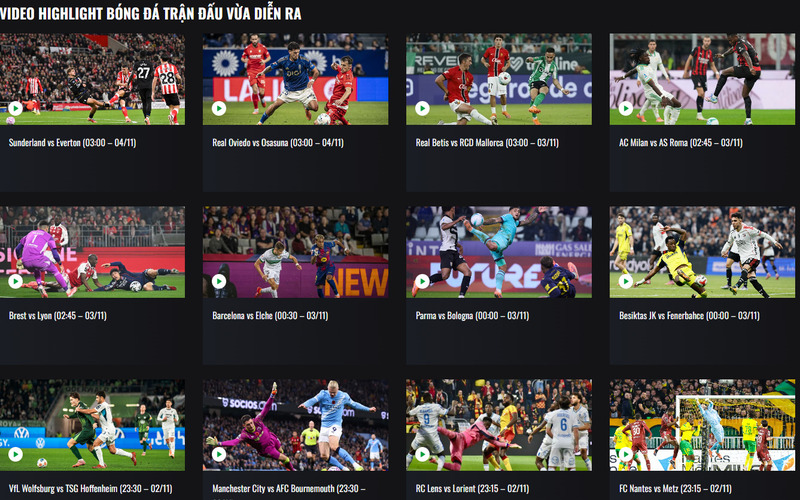Play the Real Betis vs RCD Mallorca highlight
The width and height of the screenshot is (800, 500).
[x=422, y=108]
